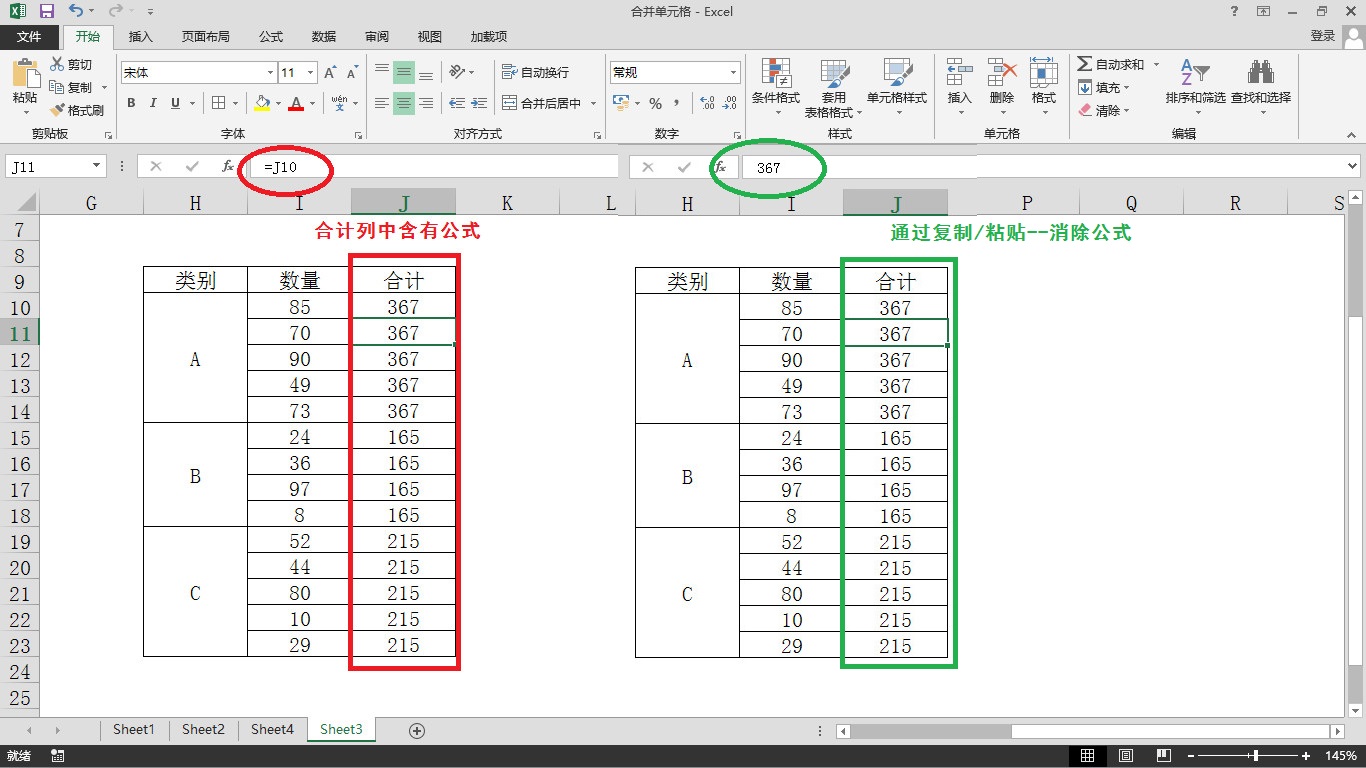Viewport: 1366px width, 768px height.
Task: Select the Format Painter (格式刷) brush
Action: click(x=58, y=110)
